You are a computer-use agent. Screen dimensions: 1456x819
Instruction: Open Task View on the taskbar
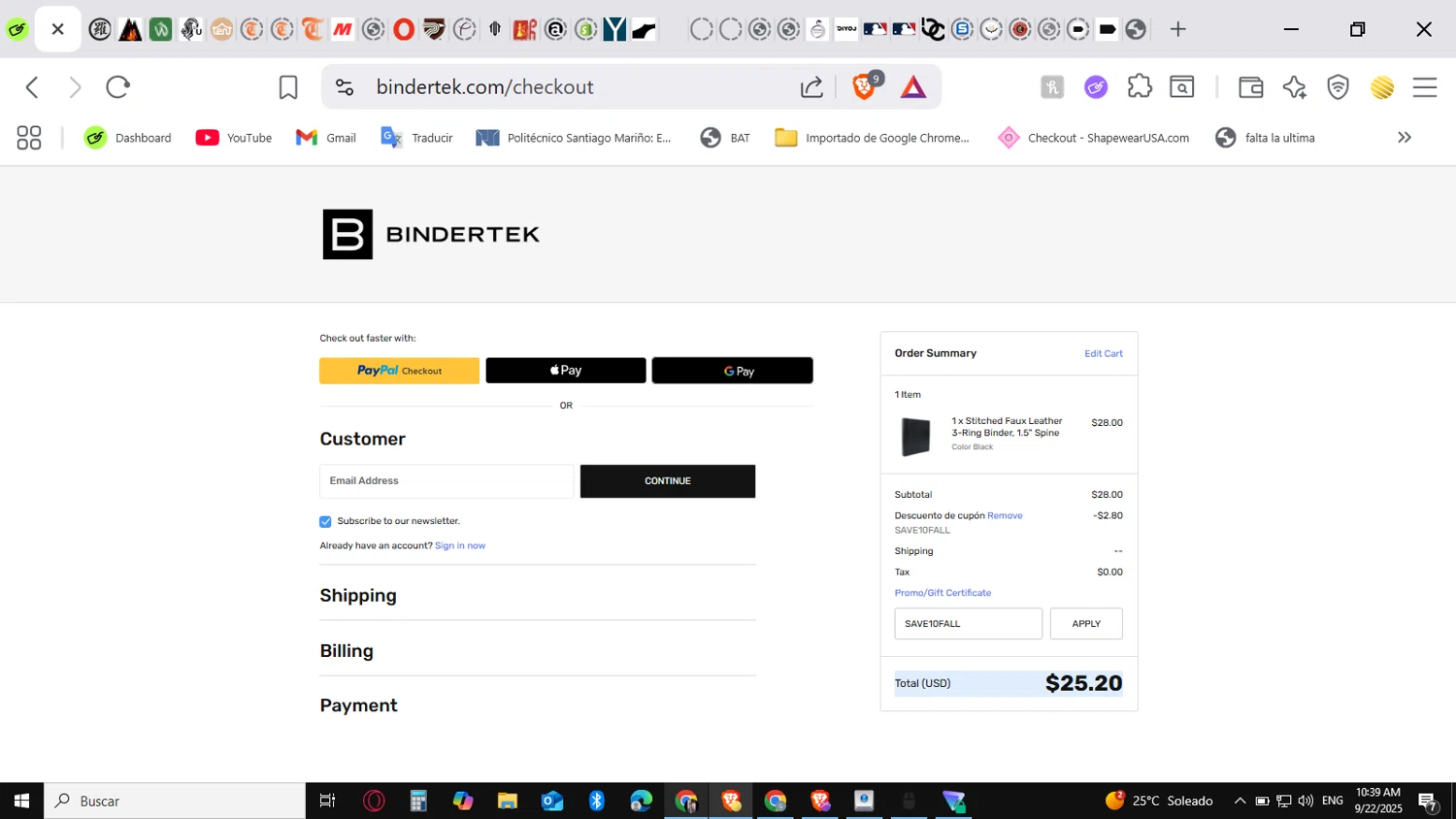point(327,801)
